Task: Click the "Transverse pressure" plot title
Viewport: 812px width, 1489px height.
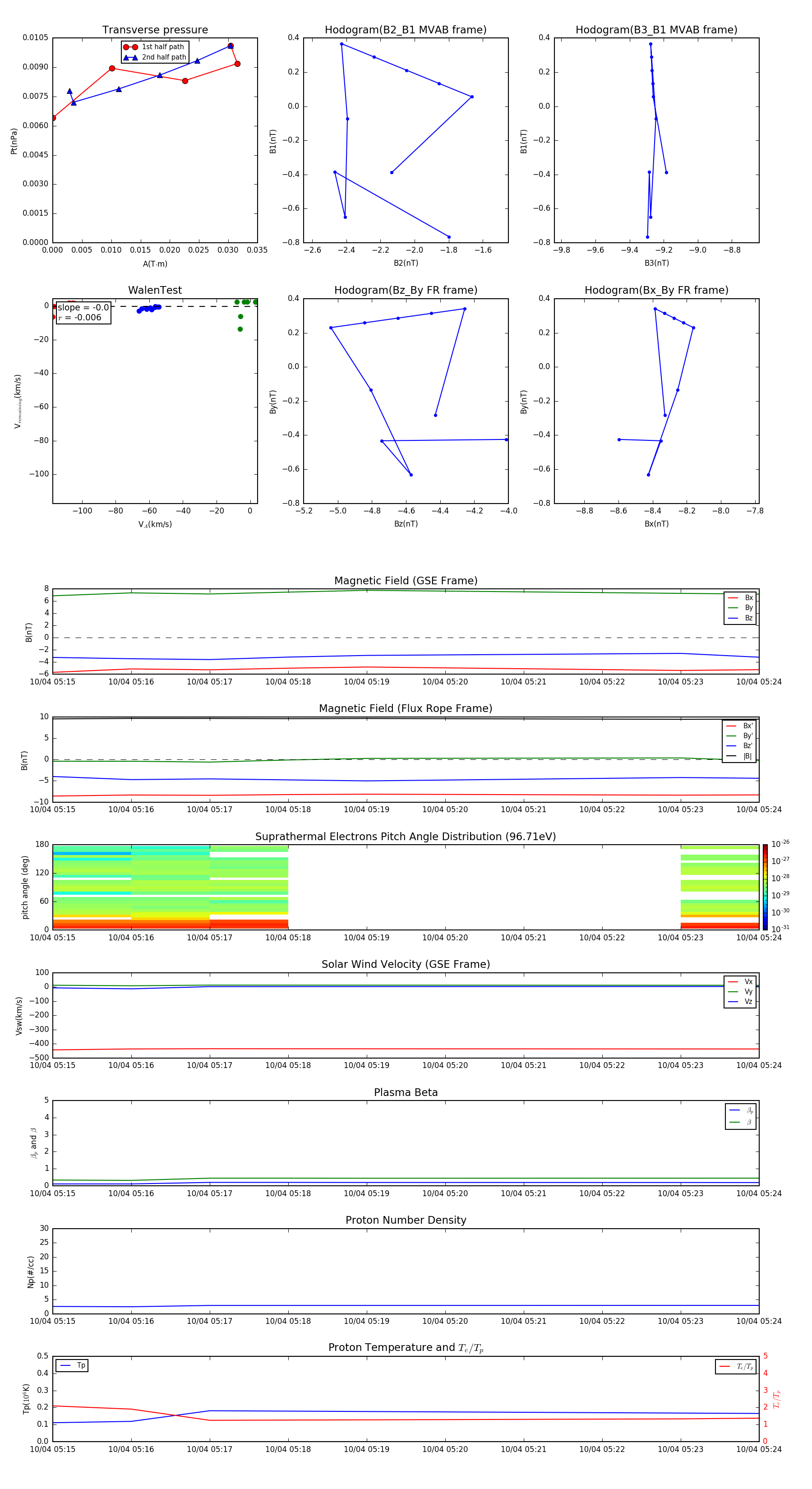Action: [x=155, y=30]
